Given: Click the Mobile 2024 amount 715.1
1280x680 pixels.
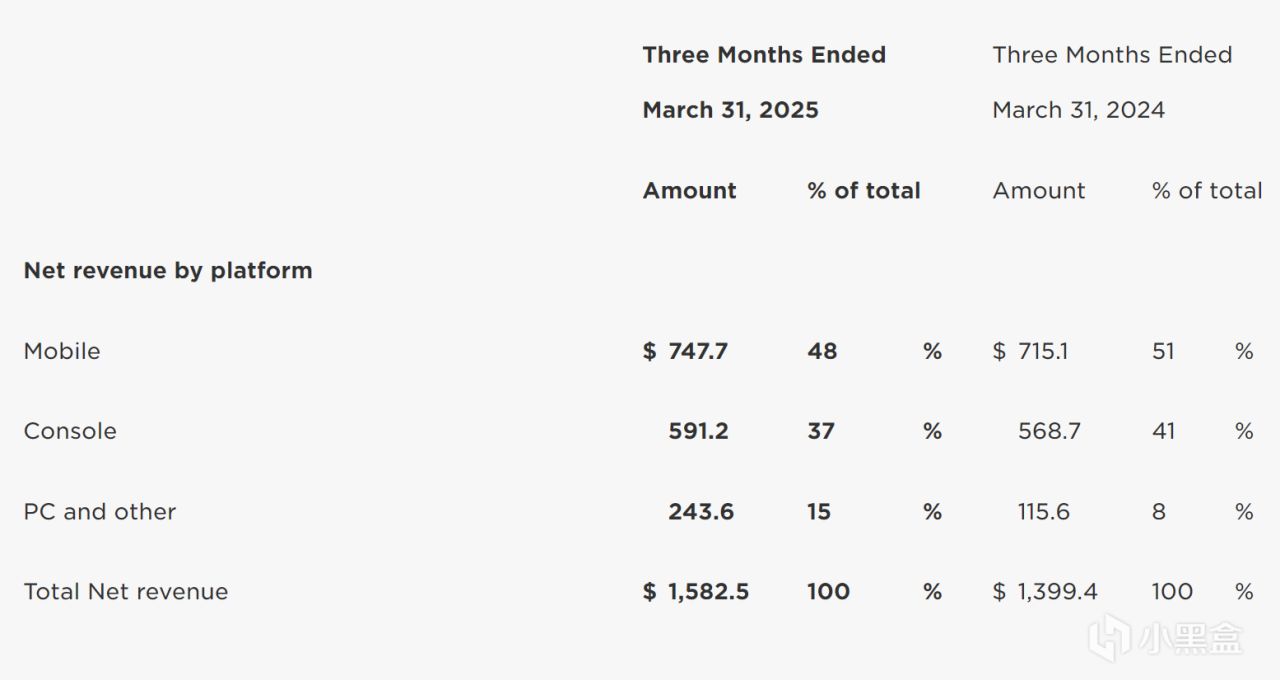Looking at the screenshot, I should tap(1042, 351).
